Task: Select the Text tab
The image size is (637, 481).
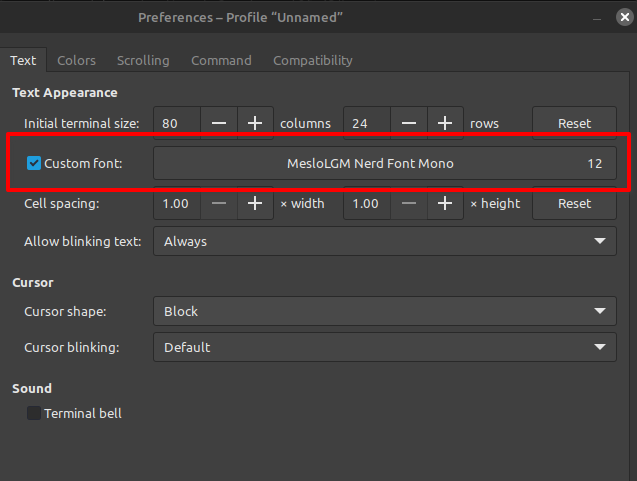Action: [x=23, y=61]
